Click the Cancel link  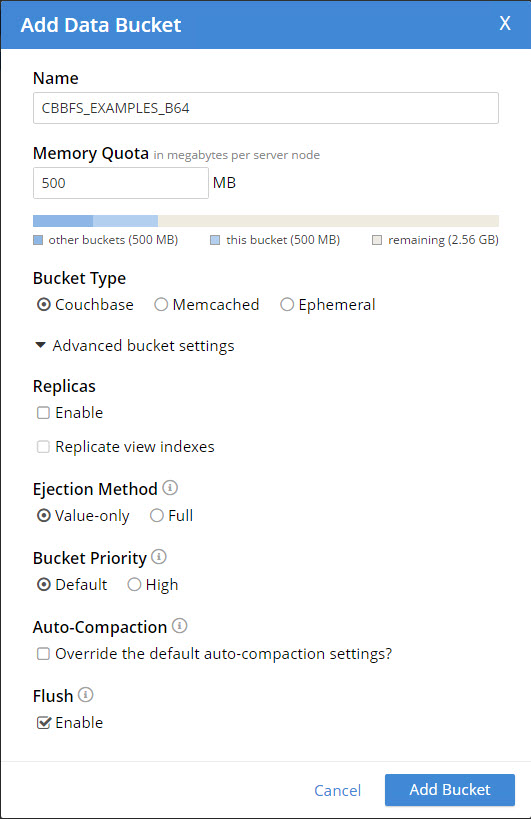337,790
